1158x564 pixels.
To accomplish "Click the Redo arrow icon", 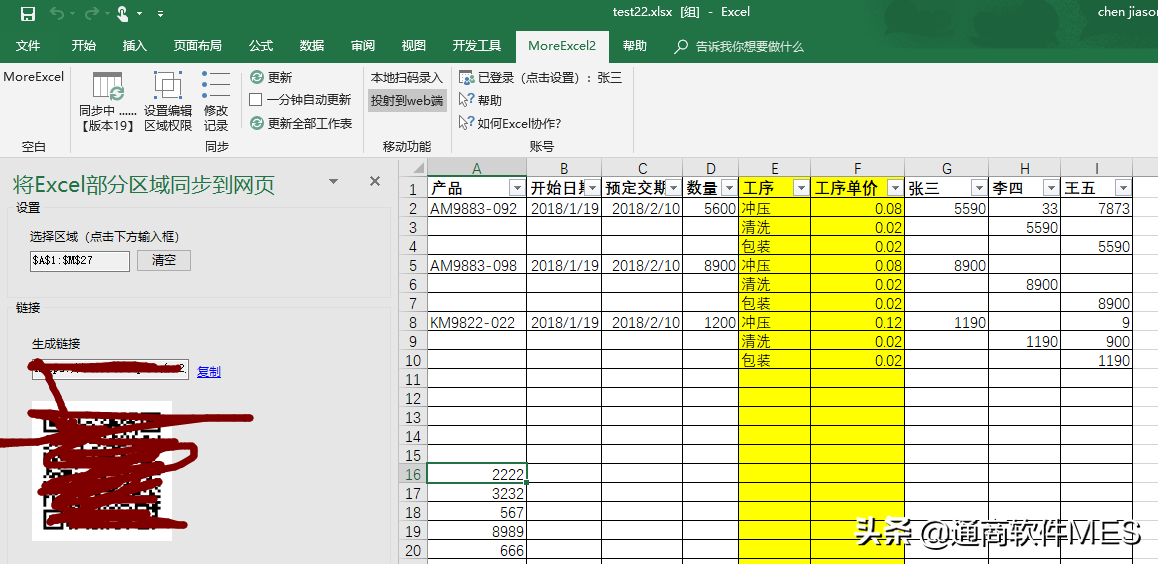I will (92, 13).
